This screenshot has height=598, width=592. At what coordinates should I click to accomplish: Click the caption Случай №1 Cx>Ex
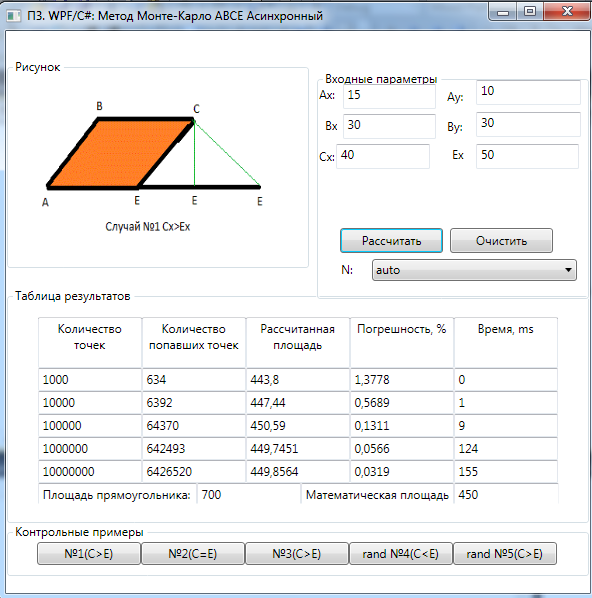click(x=148, y=227)
